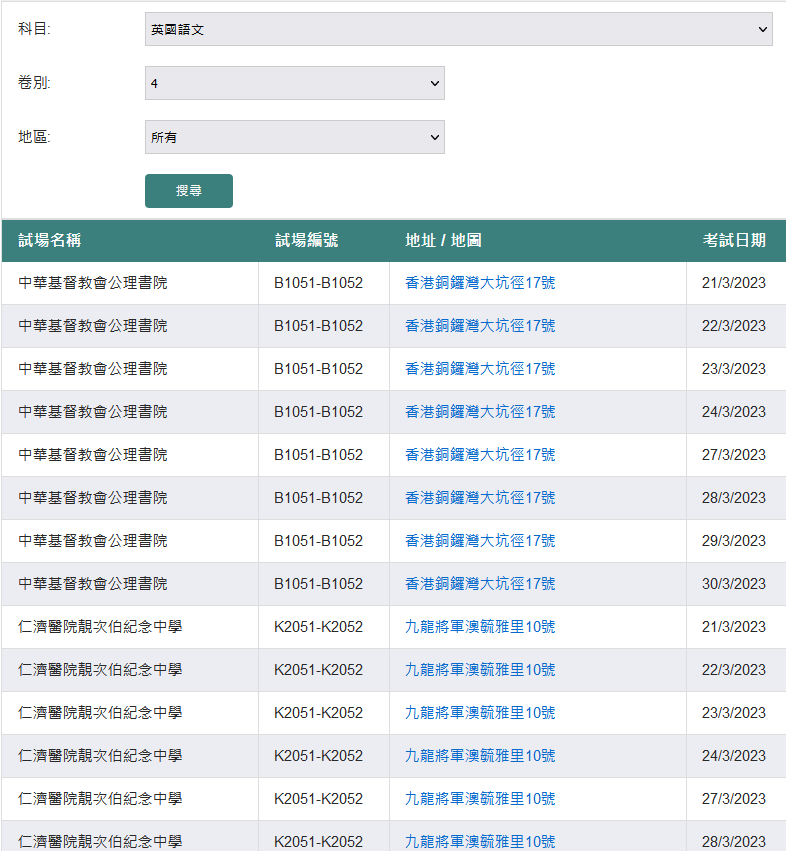
Task: Select 仁濟醫院靚次伯紀念中學 name in its 24/3/2023 row
Action: tap(100, 755)
